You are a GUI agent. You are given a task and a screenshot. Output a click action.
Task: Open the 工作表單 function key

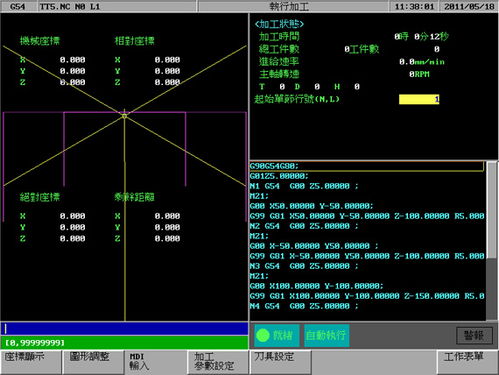click(x=467, y=362)
